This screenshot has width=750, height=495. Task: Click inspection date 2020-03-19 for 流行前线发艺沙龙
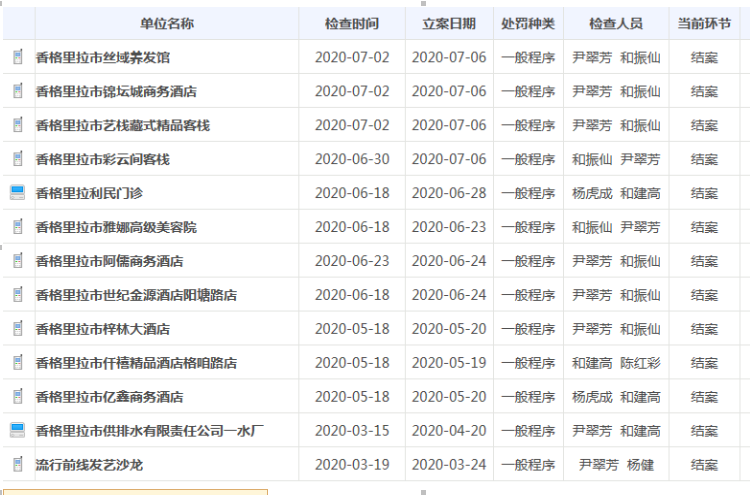(352, 465)
